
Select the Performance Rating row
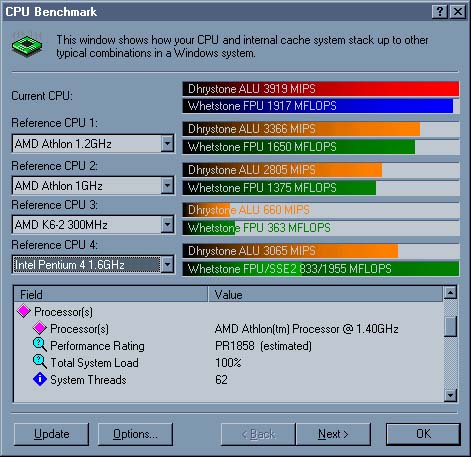coord(228,346)
